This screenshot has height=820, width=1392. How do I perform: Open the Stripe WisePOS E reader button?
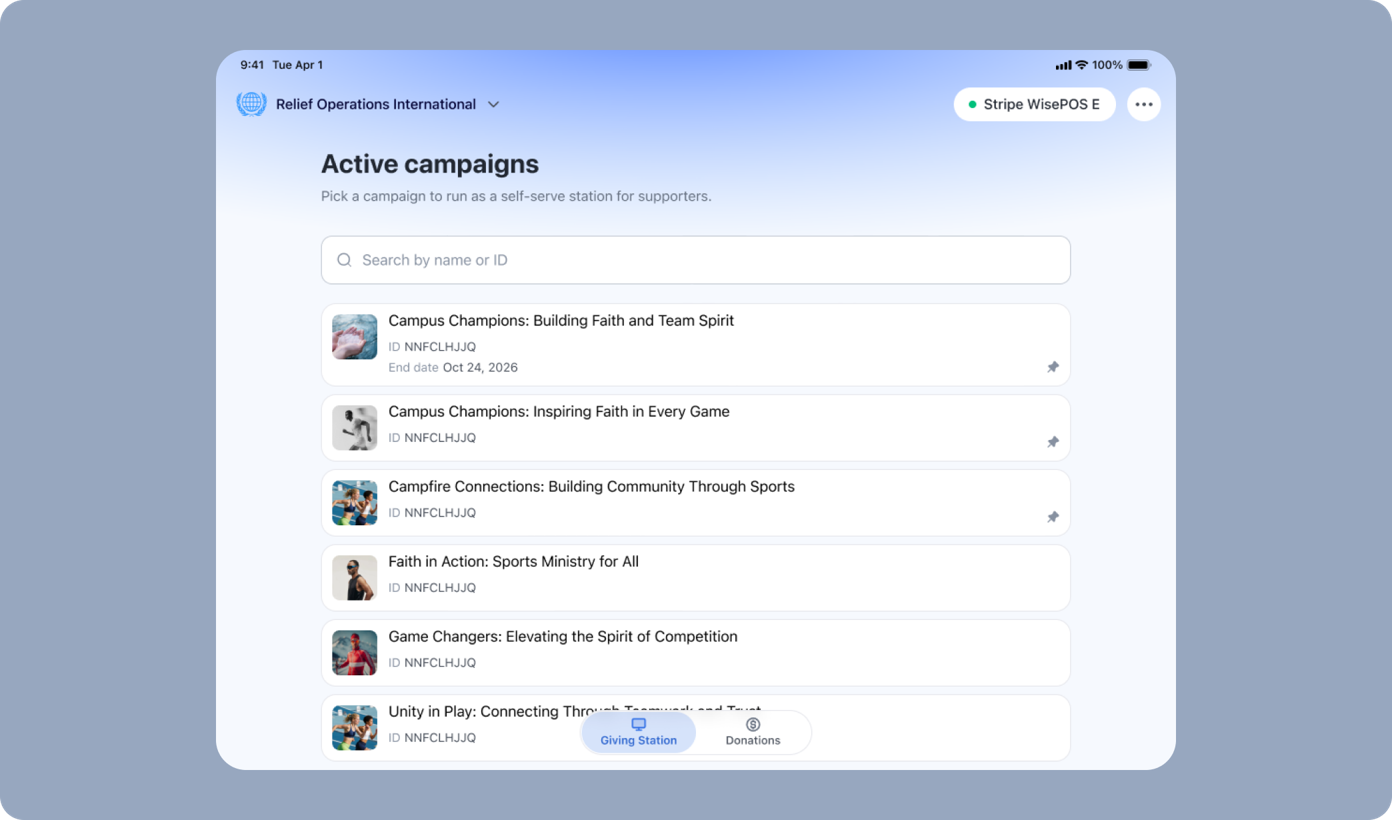point(1034,104)
